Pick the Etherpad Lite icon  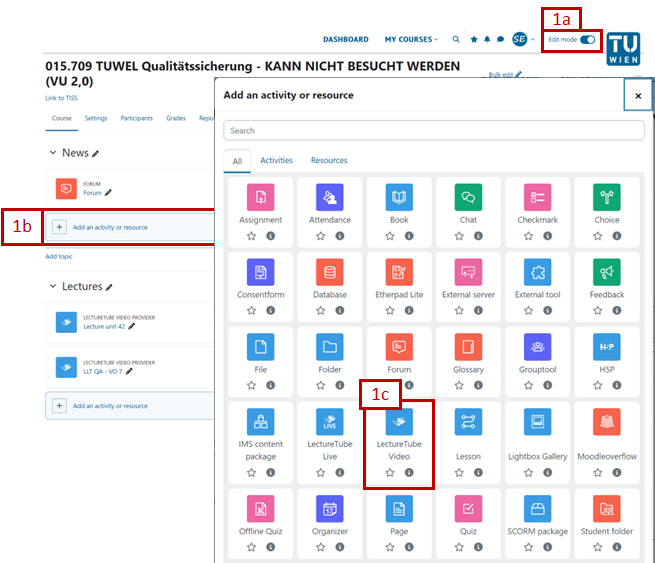[x=399, y=272]
